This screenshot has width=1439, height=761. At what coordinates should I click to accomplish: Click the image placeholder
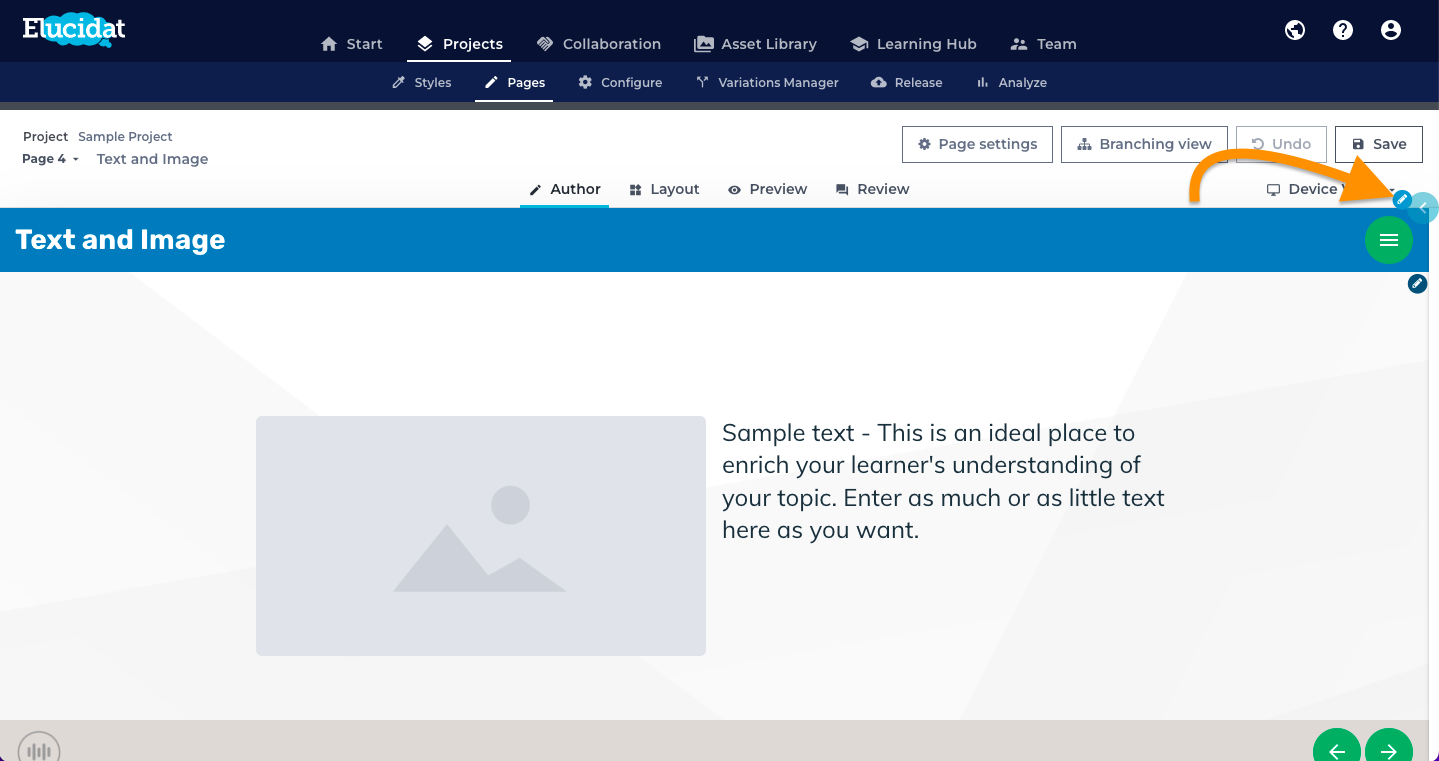pyautogui.click(x=481, y=536)
